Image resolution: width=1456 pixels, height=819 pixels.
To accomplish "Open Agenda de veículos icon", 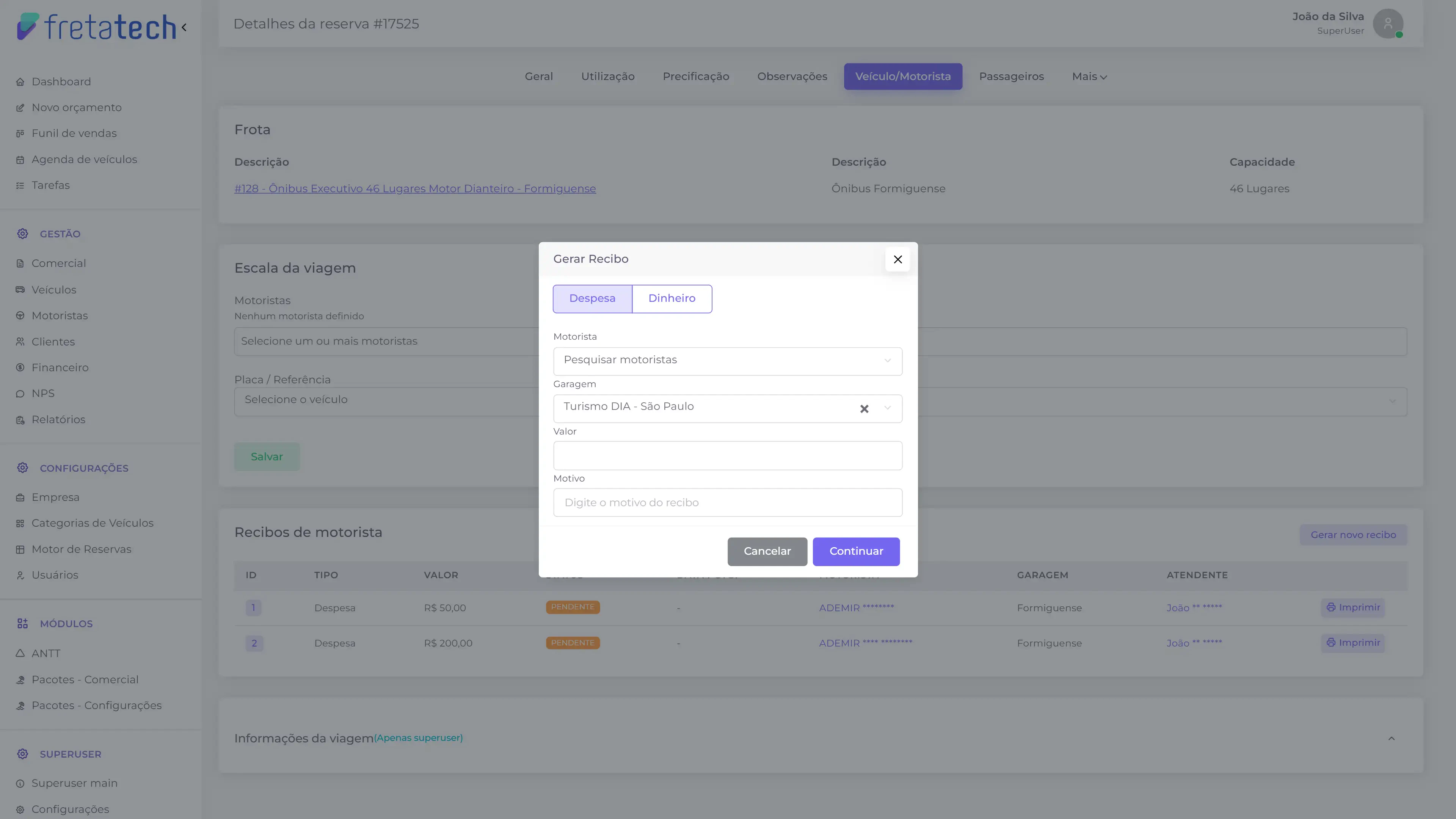I will [20, 160].
